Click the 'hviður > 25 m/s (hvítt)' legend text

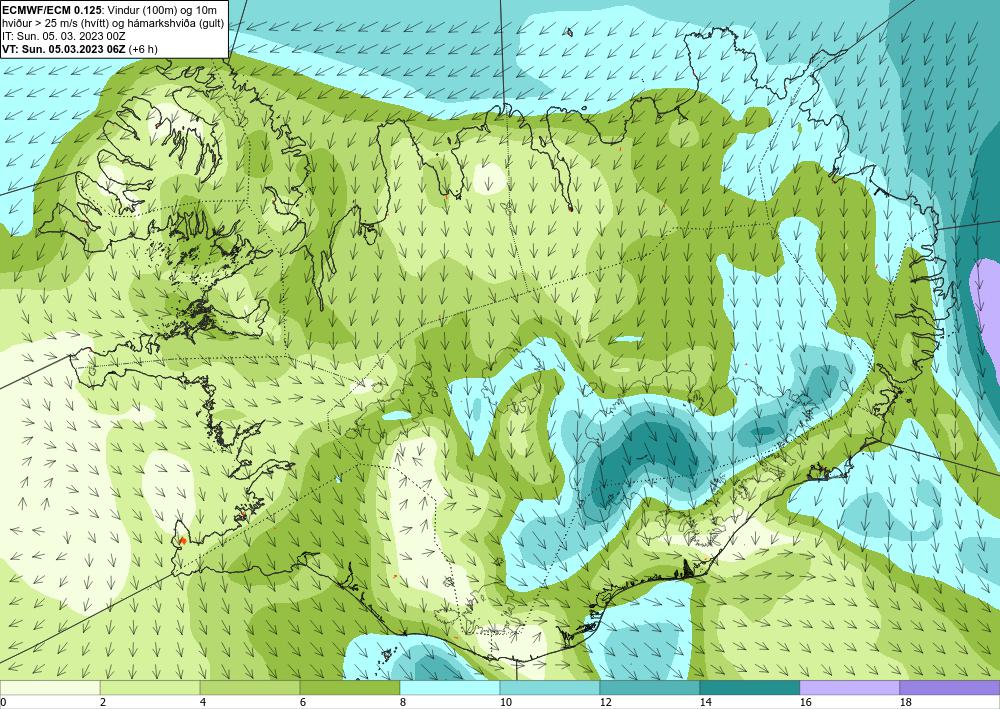(54, 23)
